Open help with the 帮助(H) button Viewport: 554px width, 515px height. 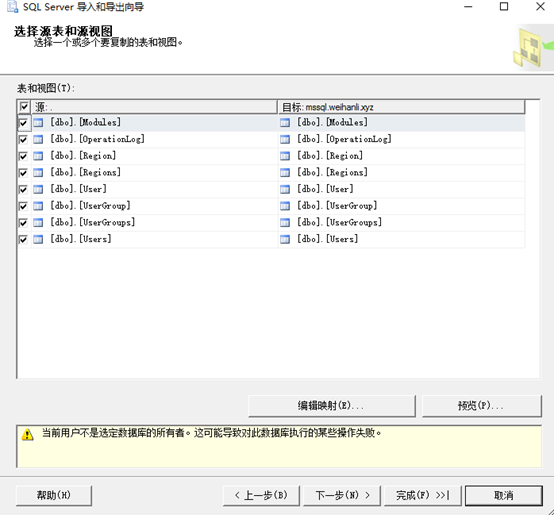pos(54,495)
